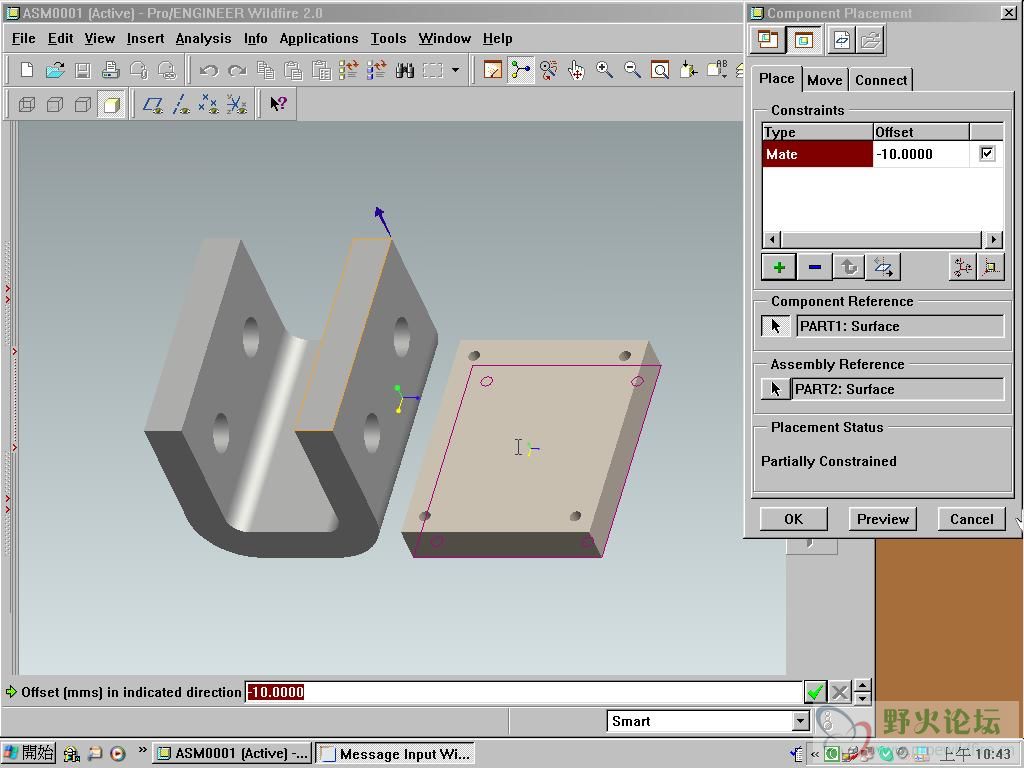Show component in separate window icon
1024x768 pixels.
(x=767, y=40)
